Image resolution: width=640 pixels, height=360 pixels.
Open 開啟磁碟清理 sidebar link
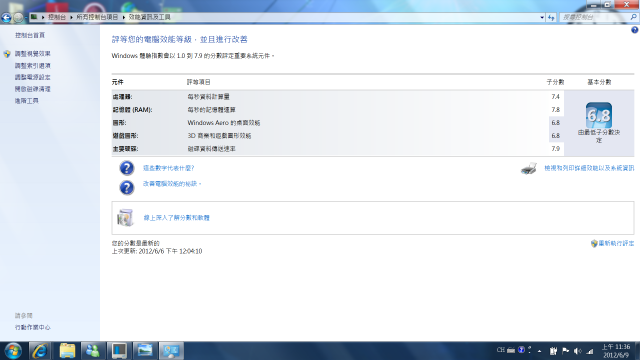click(33, 89)
